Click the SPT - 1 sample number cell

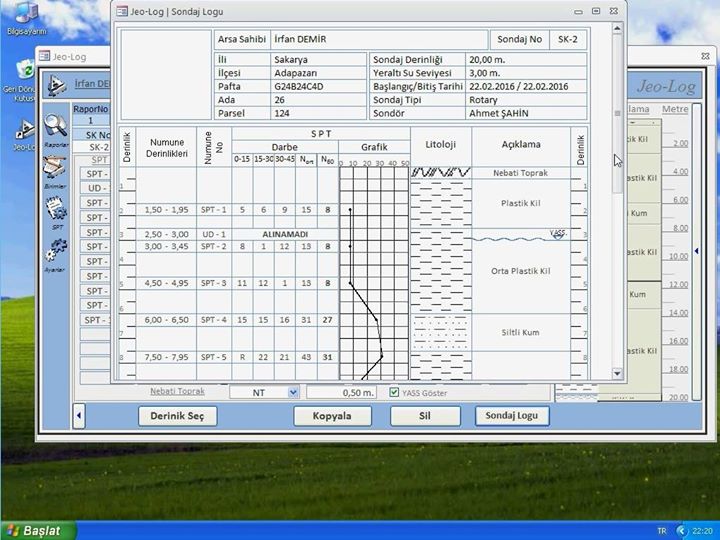(214, 210)
